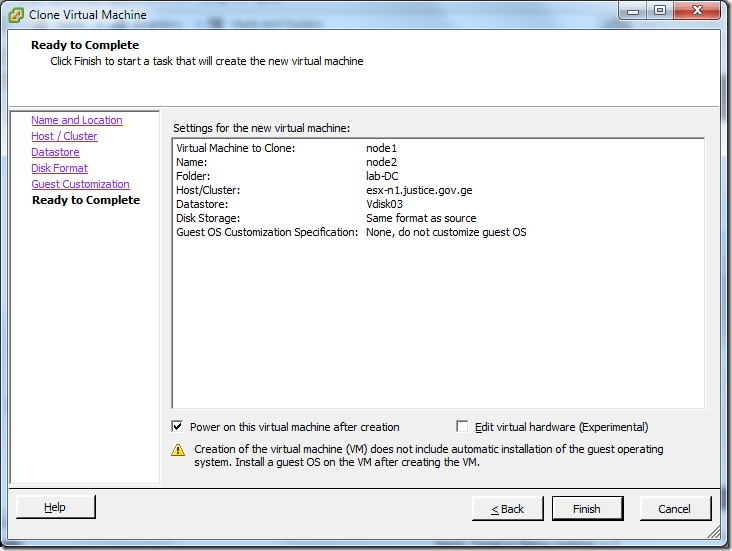Click the Settings for the new virtual machine heading
The height and width of the screenshot is (551, 732).
(x=261, y=128)
